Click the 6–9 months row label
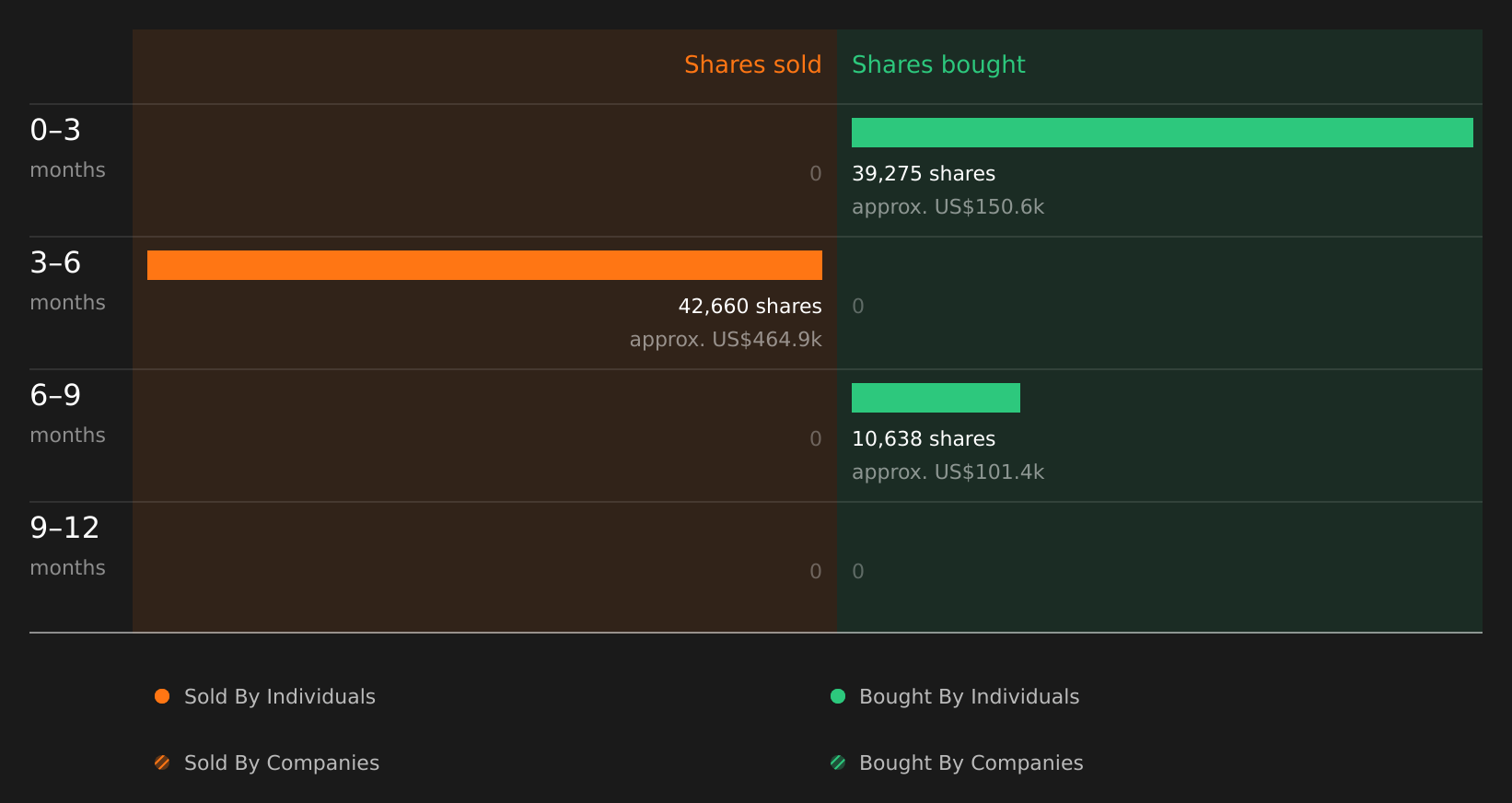The image size is (1512, 803). pyautogui.click(x=67, y=413)
